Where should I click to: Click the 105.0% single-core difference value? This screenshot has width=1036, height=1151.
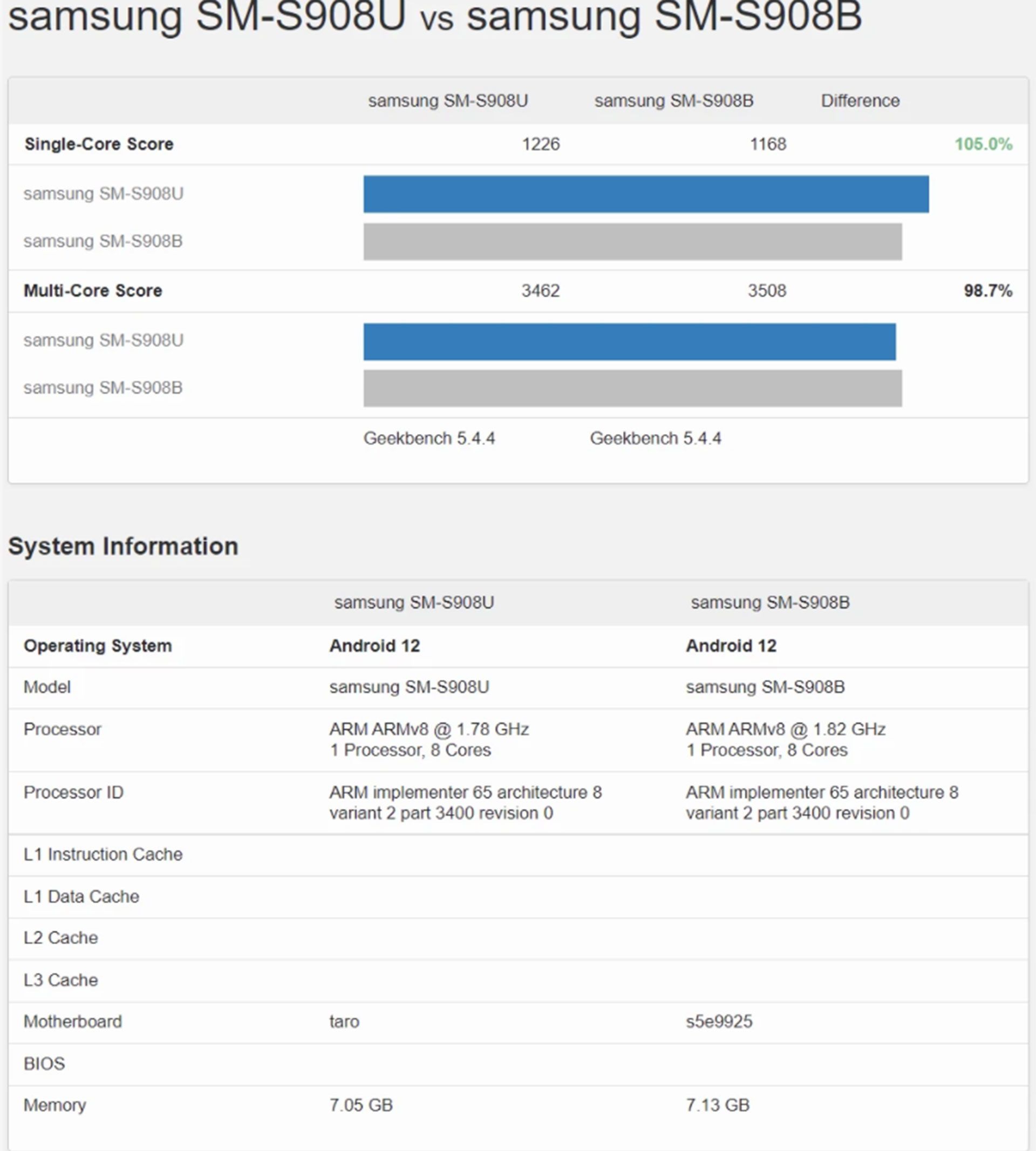point(983,144)
